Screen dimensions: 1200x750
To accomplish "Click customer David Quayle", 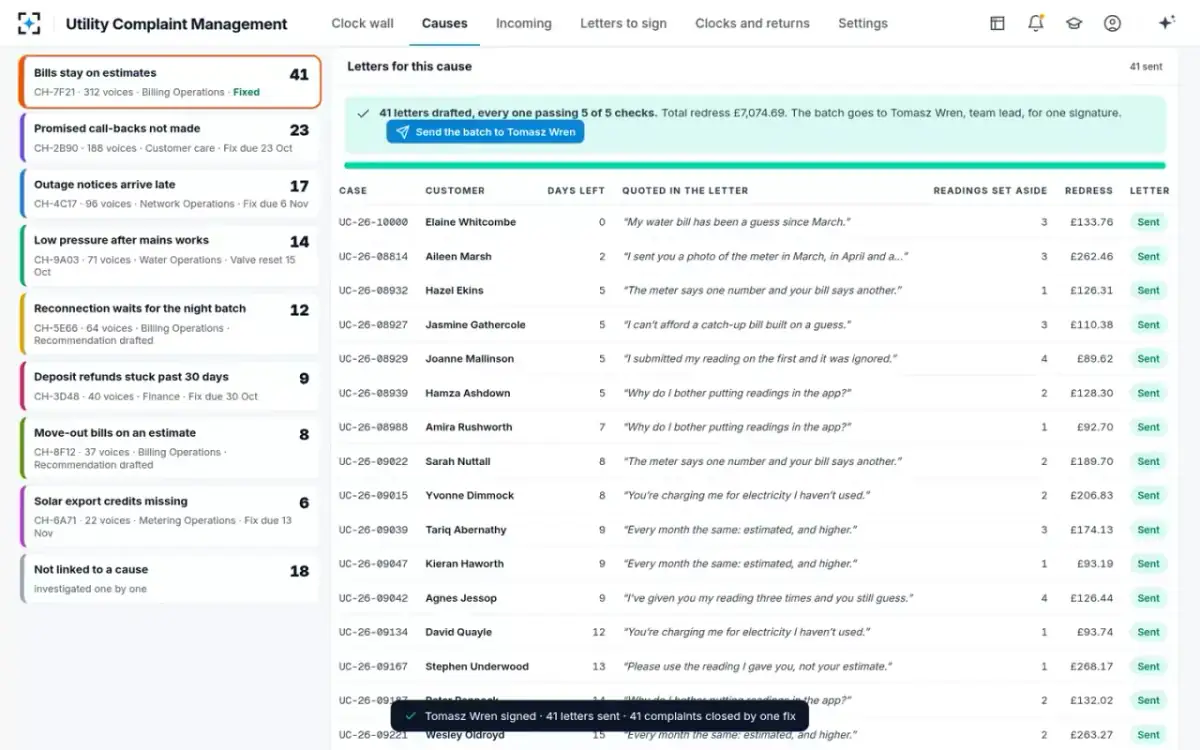I will [x=458, y=632].
